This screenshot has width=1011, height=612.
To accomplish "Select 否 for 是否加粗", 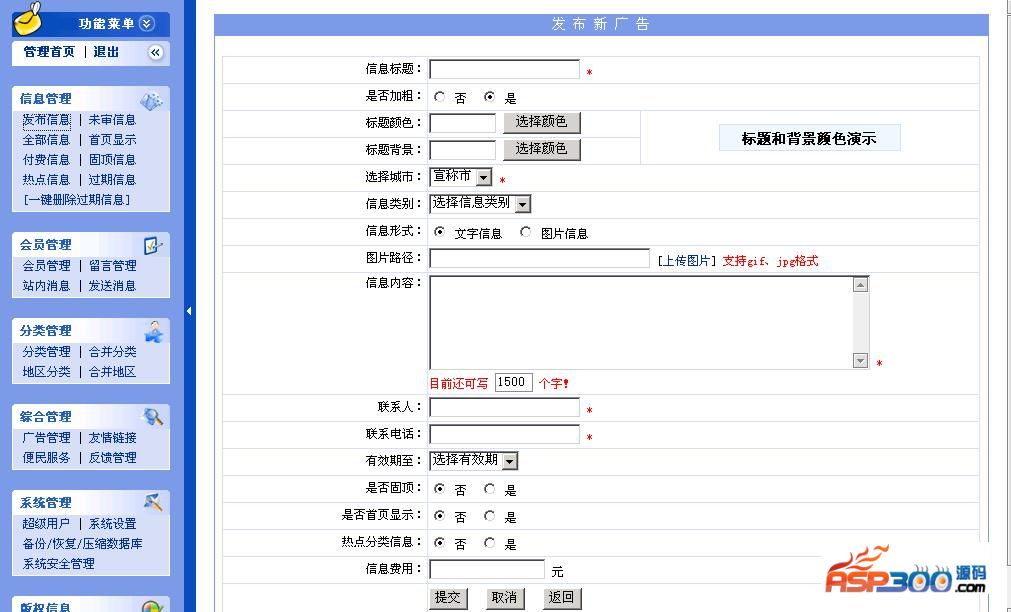I will pyautogui.click(x=439, y=97).
